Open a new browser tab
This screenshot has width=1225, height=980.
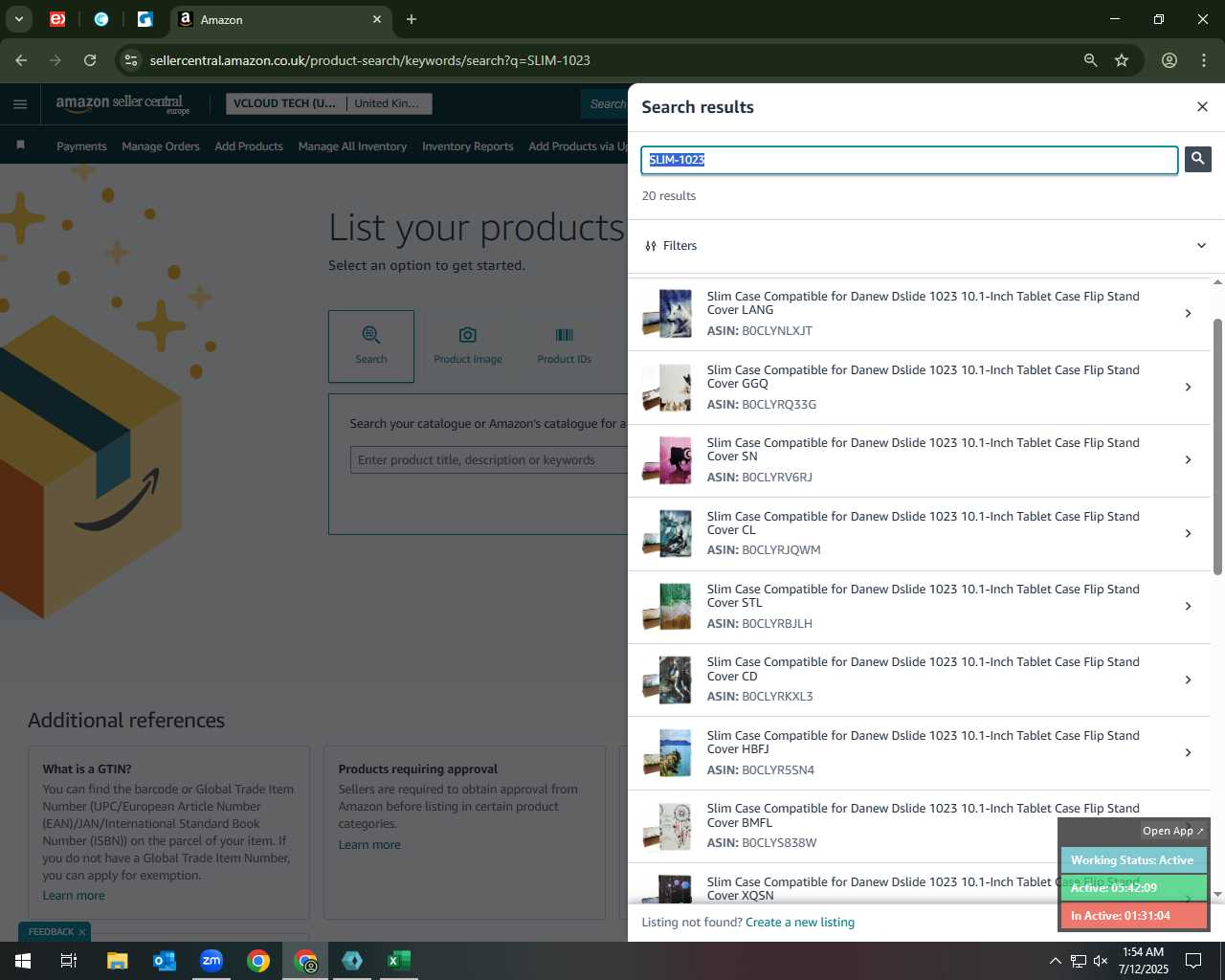click(412, 19)
